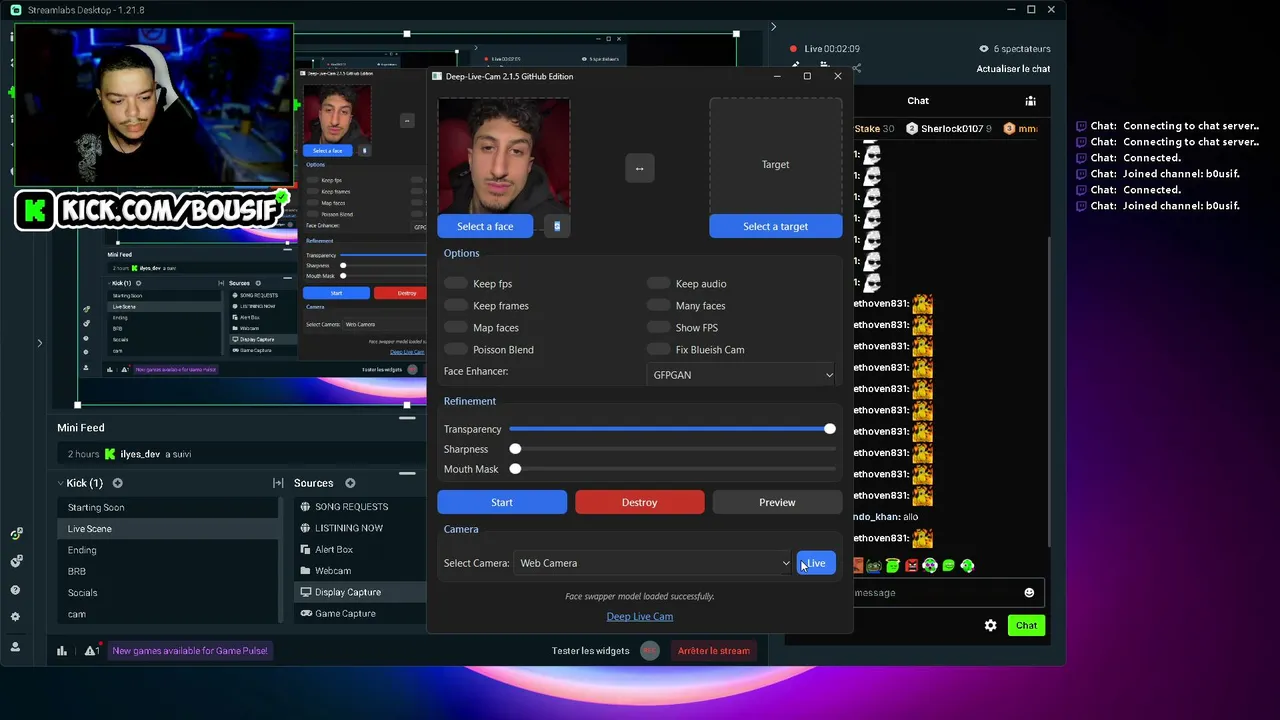
Task: Click the blue Start button
Action: (502, 502)
